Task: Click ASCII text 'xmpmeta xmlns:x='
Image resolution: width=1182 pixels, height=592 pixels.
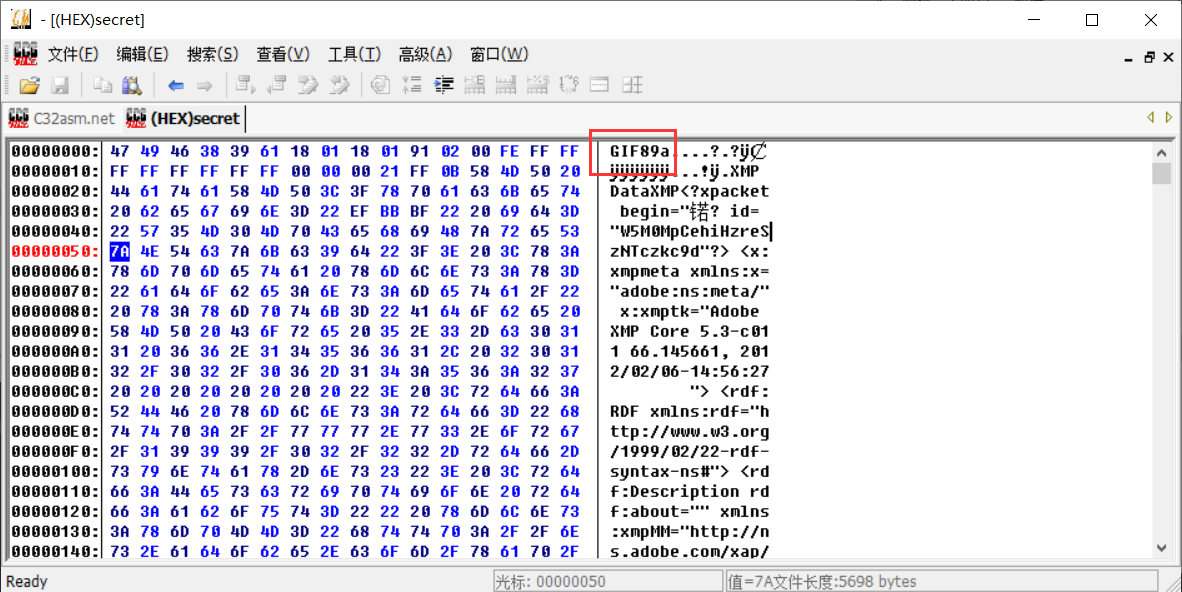Action: click(690, 271)
